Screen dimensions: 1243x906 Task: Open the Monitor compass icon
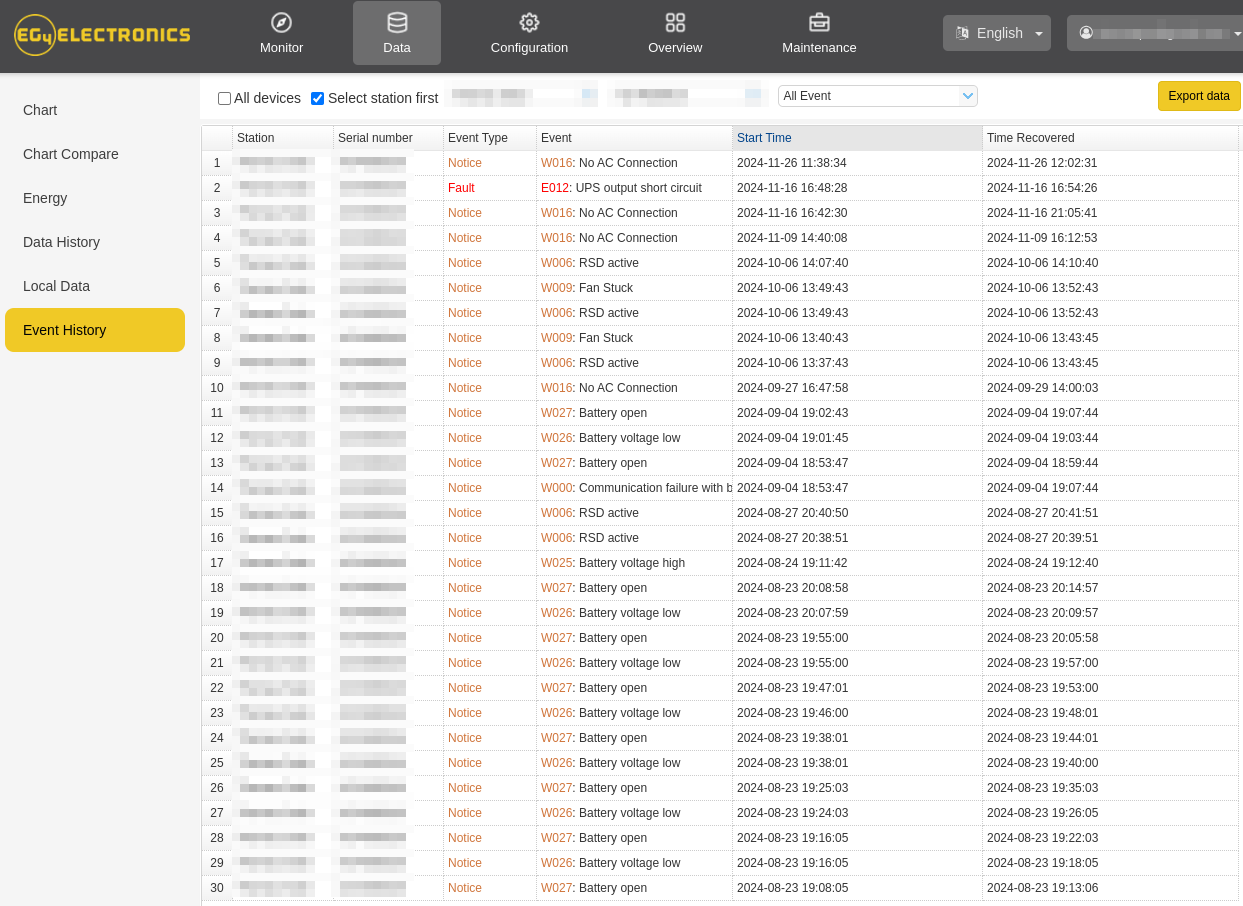click(x=281, y=22)
